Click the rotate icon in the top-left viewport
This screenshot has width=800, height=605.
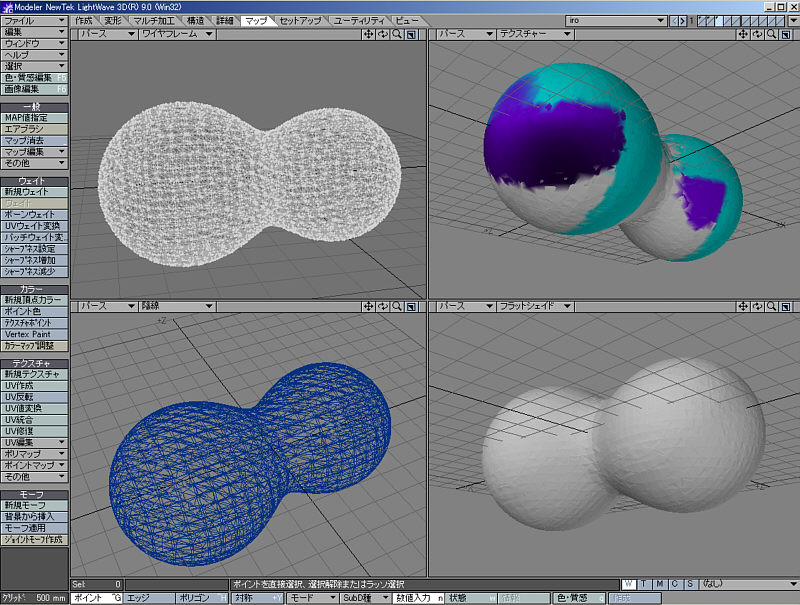point(383,34)
